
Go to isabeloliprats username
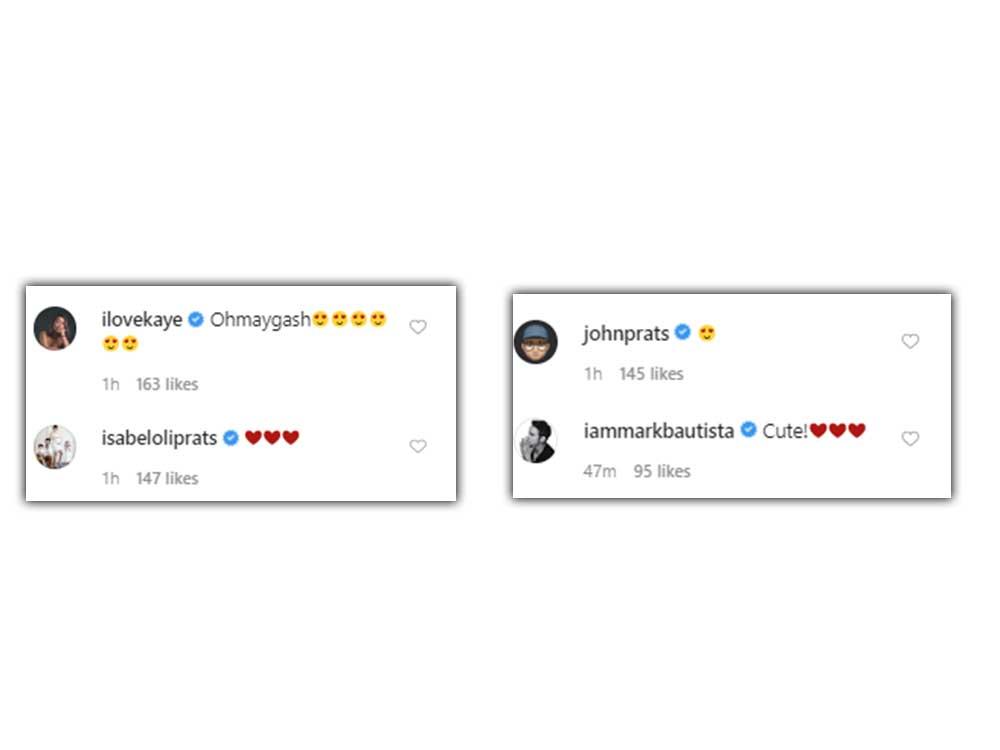(159, 439)
